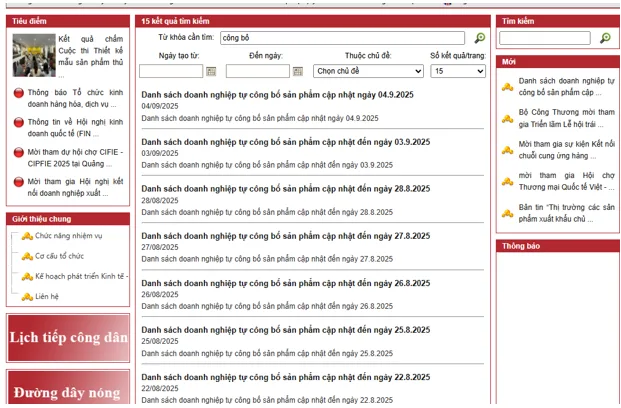Click the search magnifier beside 'Từ khóa cần tìm'

[480, 38]
